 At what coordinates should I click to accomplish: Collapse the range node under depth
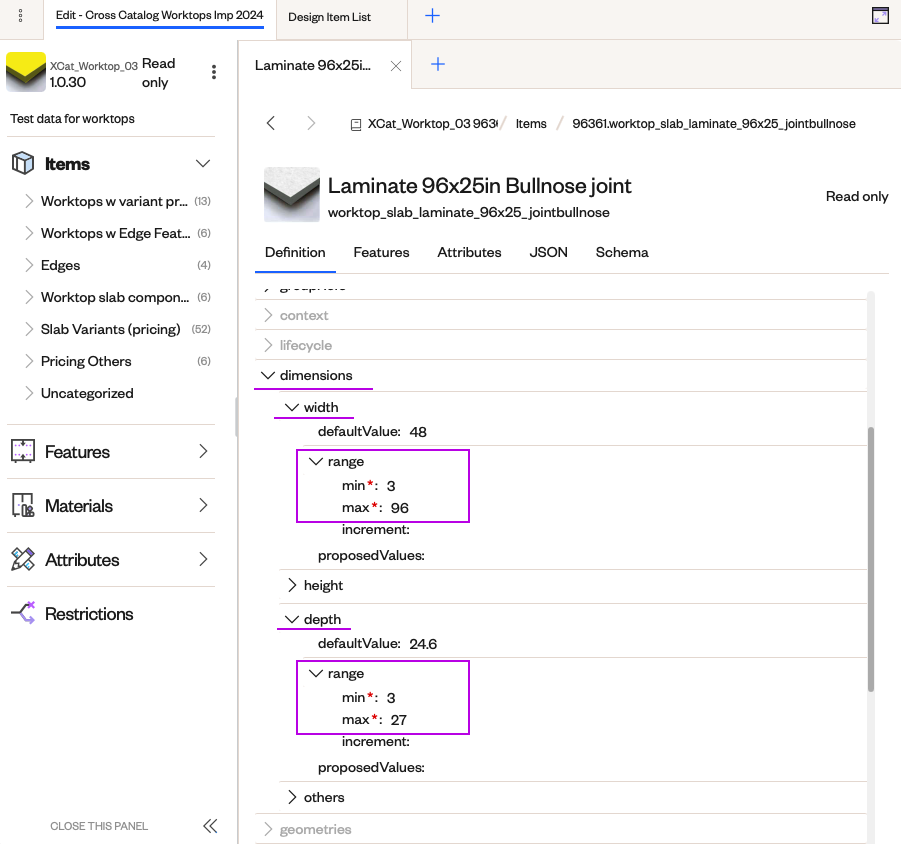point(315,673)
